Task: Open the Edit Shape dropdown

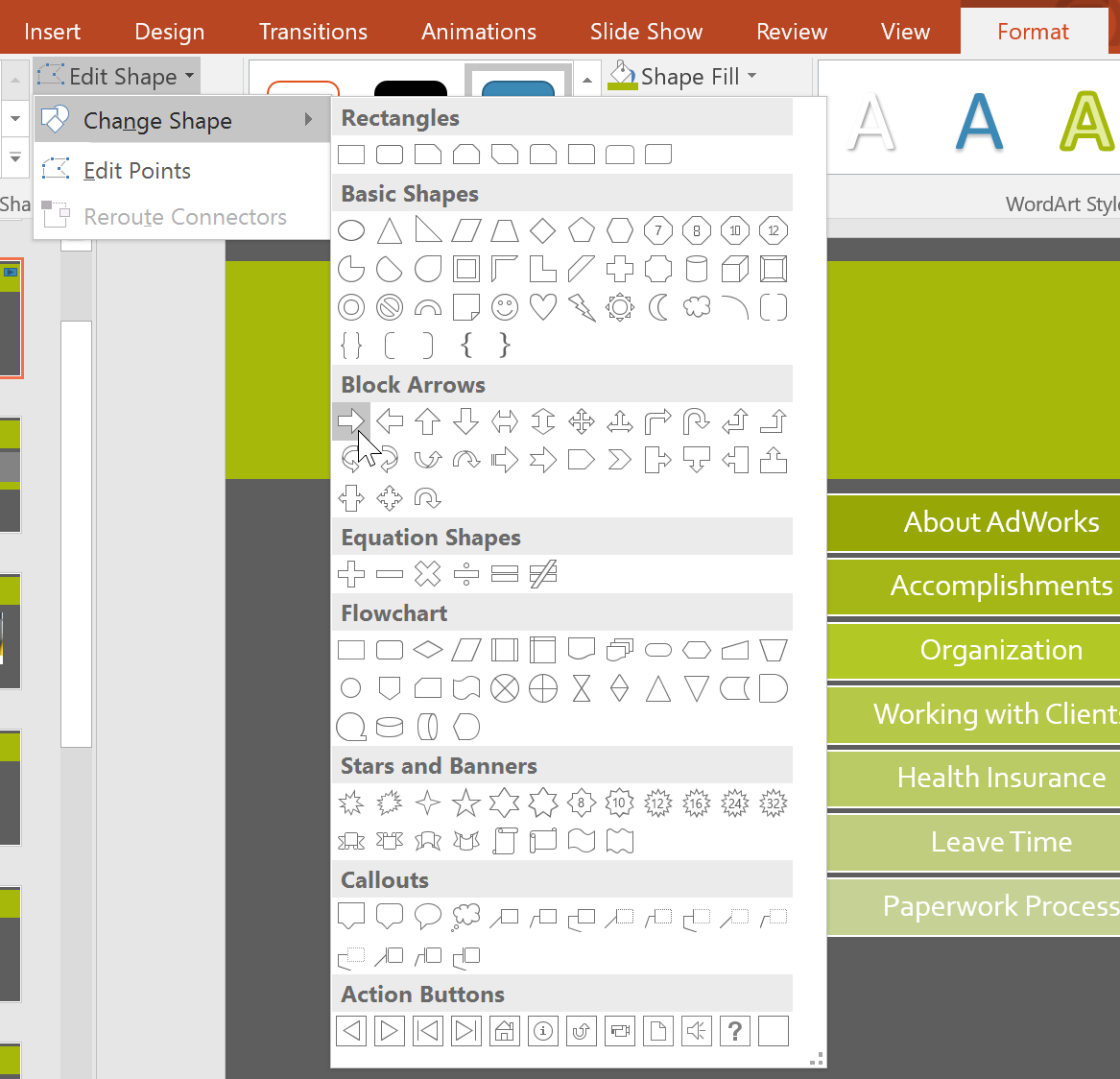Action: pyautogui.click(x=116, y=76)
